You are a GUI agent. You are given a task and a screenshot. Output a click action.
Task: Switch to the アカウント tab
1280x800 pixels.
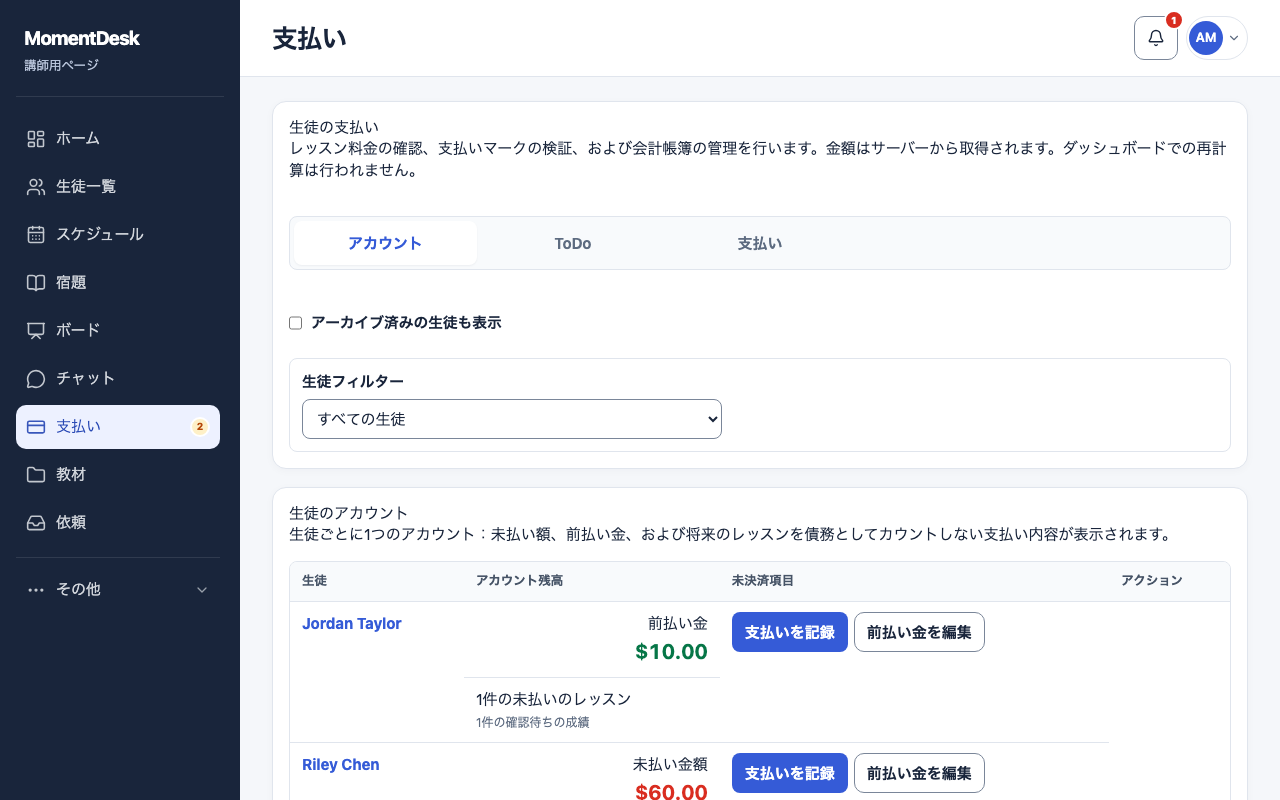(x=385, y=243)
